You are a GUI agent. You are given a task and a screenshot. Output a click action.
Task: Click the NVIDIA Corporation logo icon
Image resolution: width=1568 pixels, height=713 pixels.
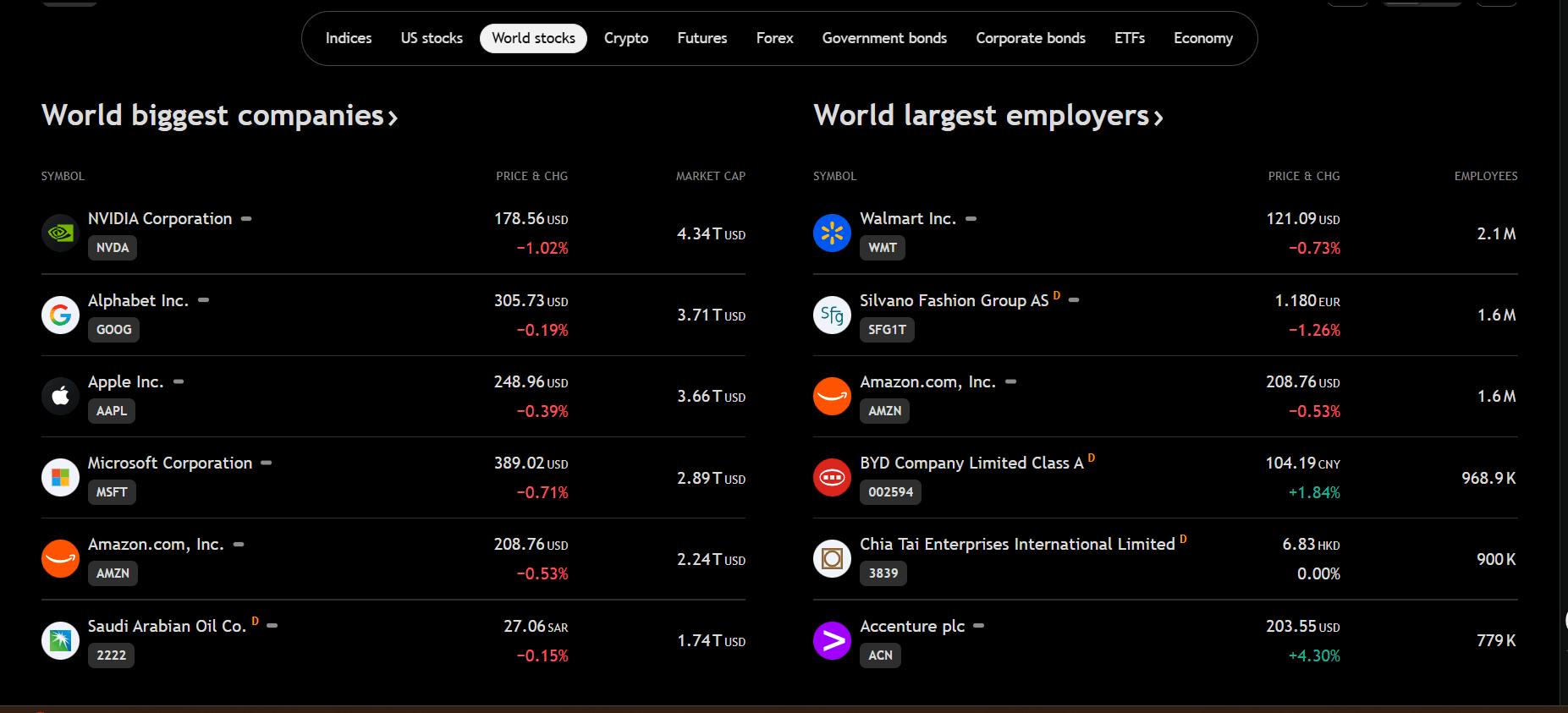60,233
